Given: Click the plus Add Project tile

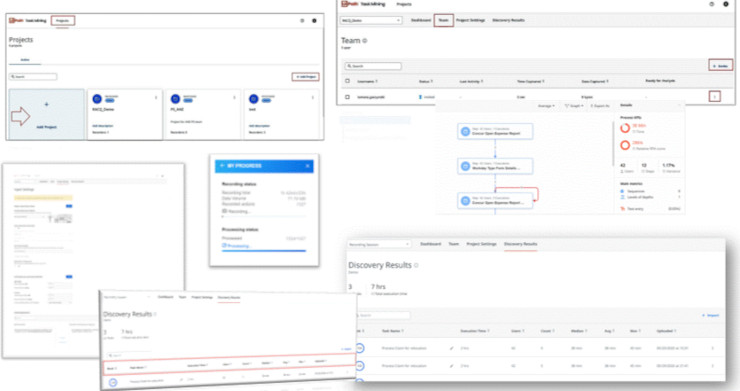Looking at the screenshot, I should tap(46, 114).
